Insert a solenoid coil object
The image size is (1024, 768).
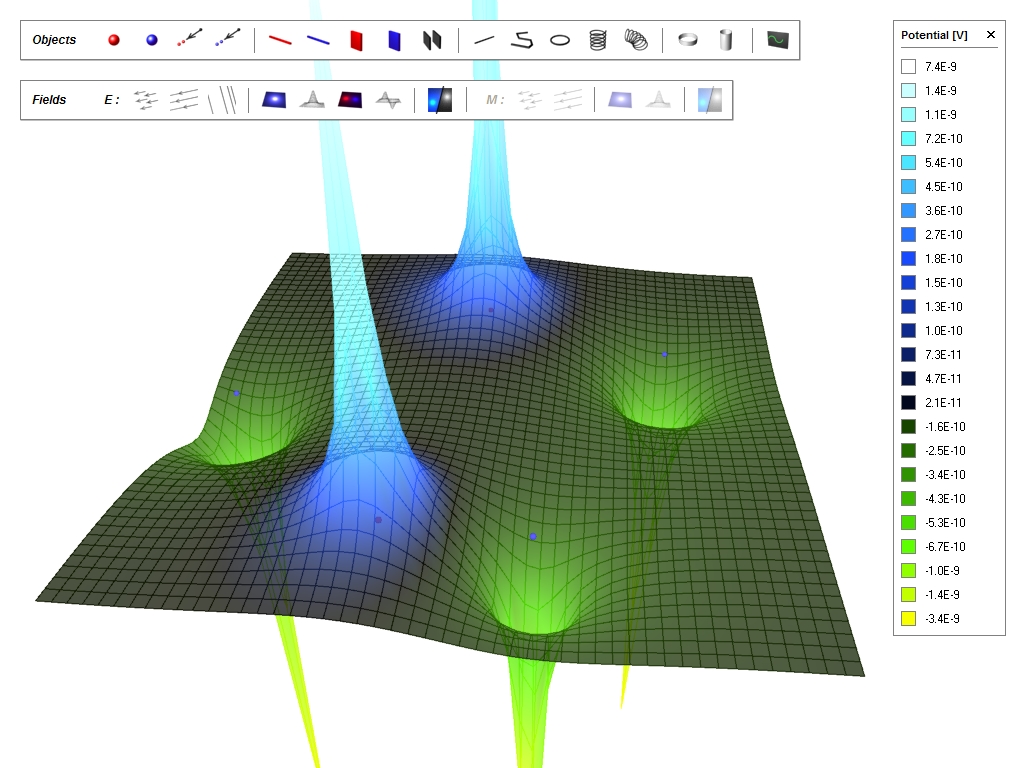[x=598, y=40]
